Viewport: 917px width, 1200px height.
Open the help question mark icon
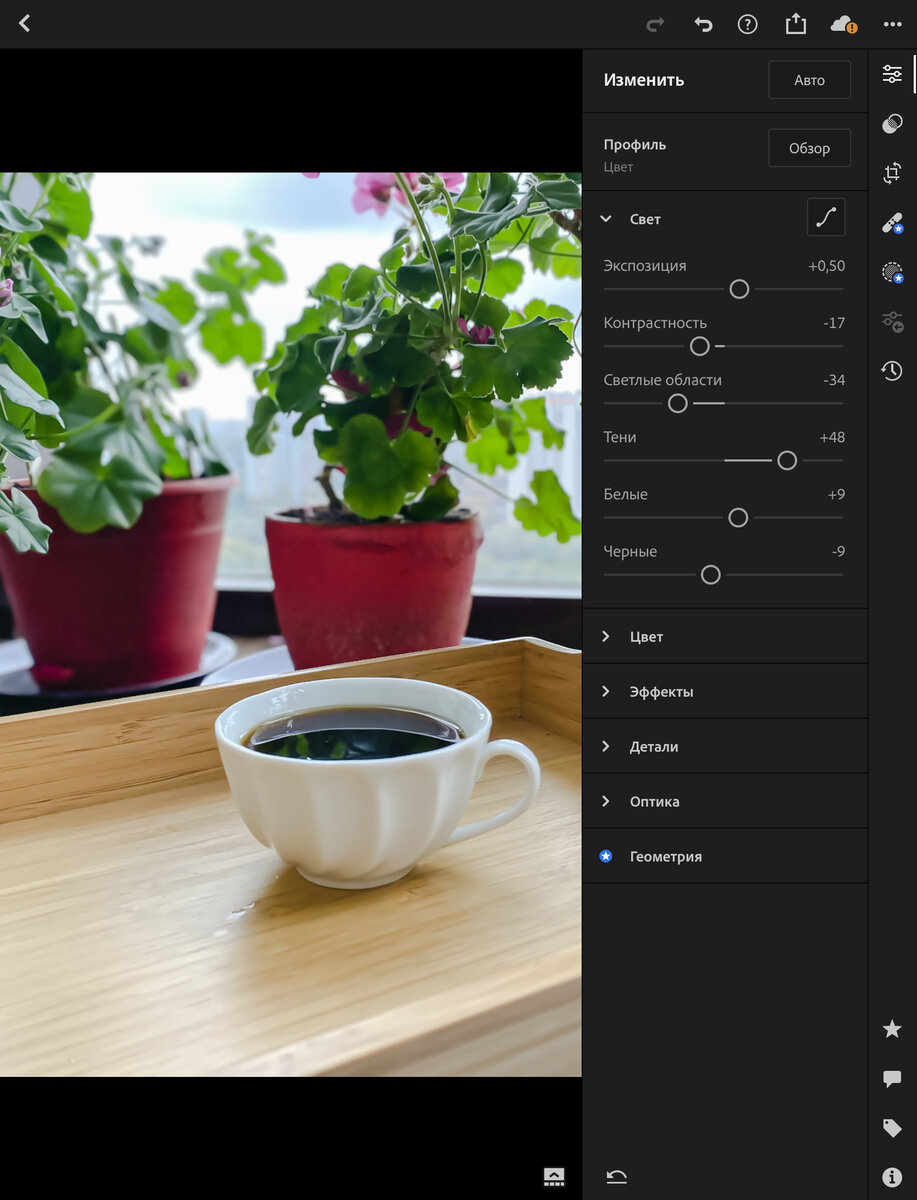tap(748, 24)
